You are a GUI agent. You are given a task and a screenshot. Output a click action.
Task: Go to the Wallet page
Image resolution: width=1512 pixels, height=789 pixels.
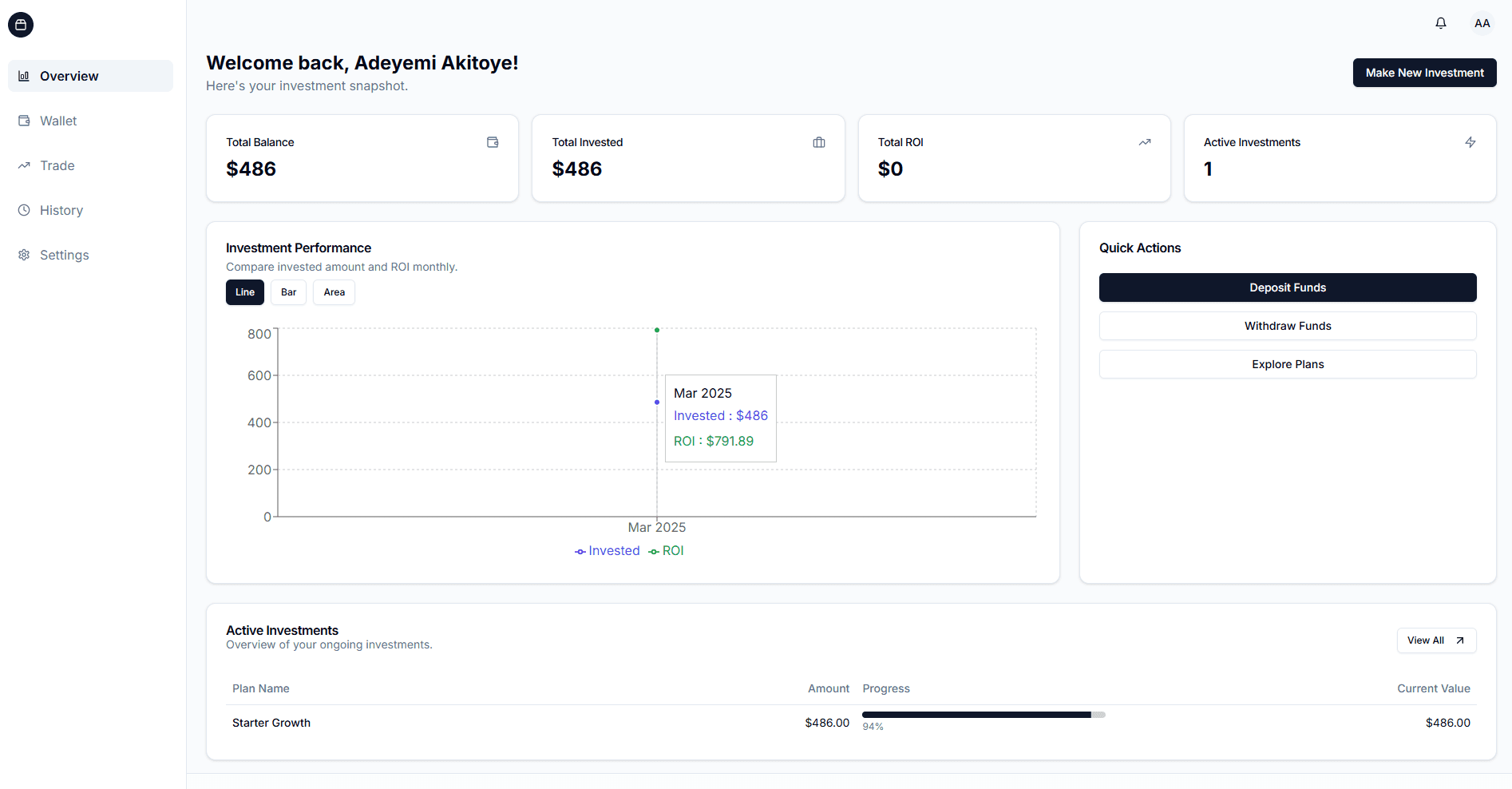pyautogui.click(x=90, y=121)
